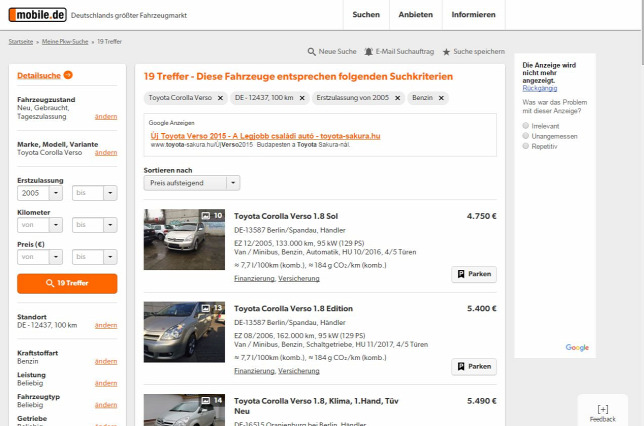Go to Startseite breadcrumb
644x426 pixels.
pos(21,41)
